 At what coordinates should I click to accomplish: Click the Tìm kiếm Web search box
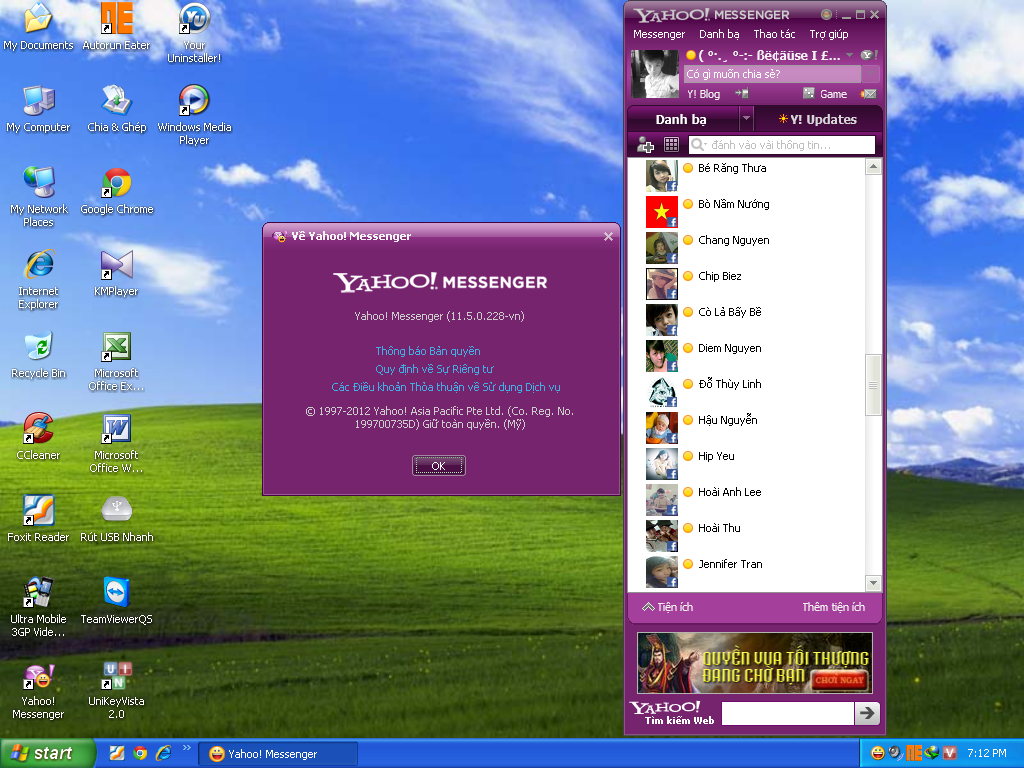(788, 713)
